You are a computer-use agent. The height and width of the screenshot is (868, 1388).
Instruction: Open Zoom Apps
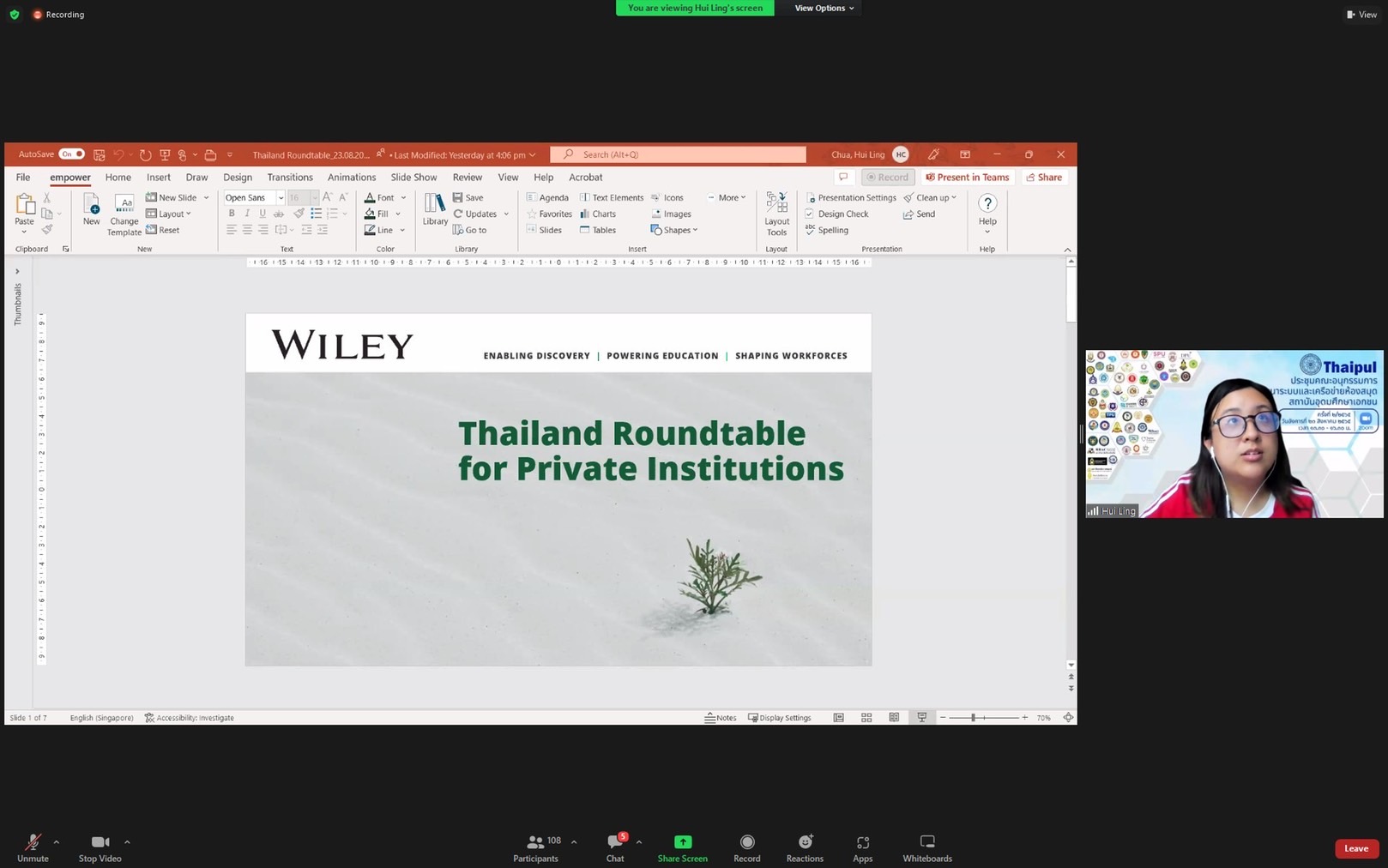point(863,848)
